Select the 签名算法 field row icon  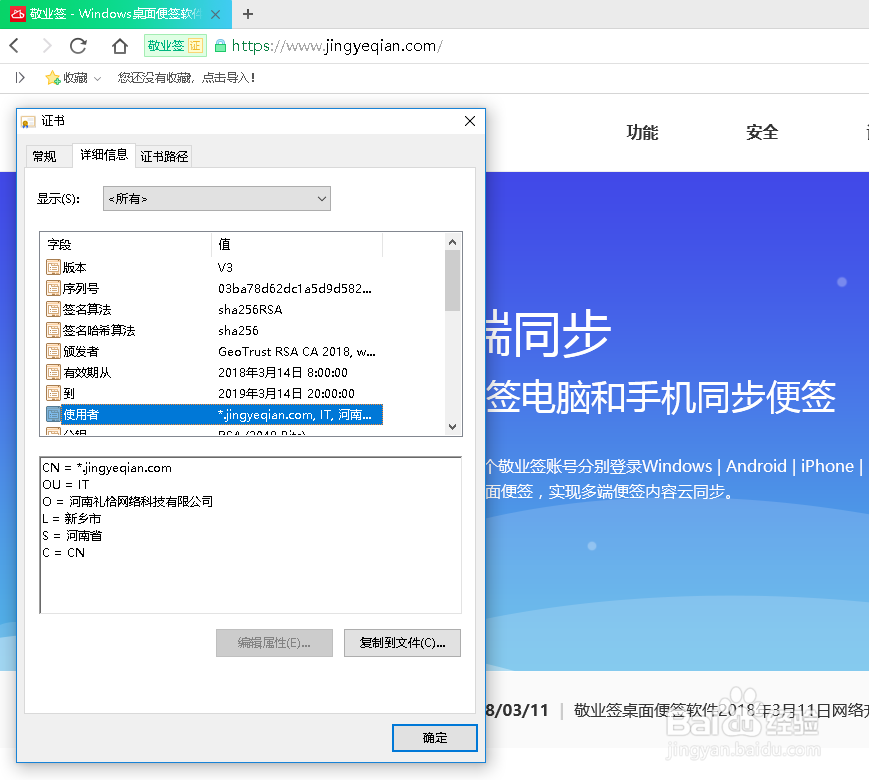point(53,310)
